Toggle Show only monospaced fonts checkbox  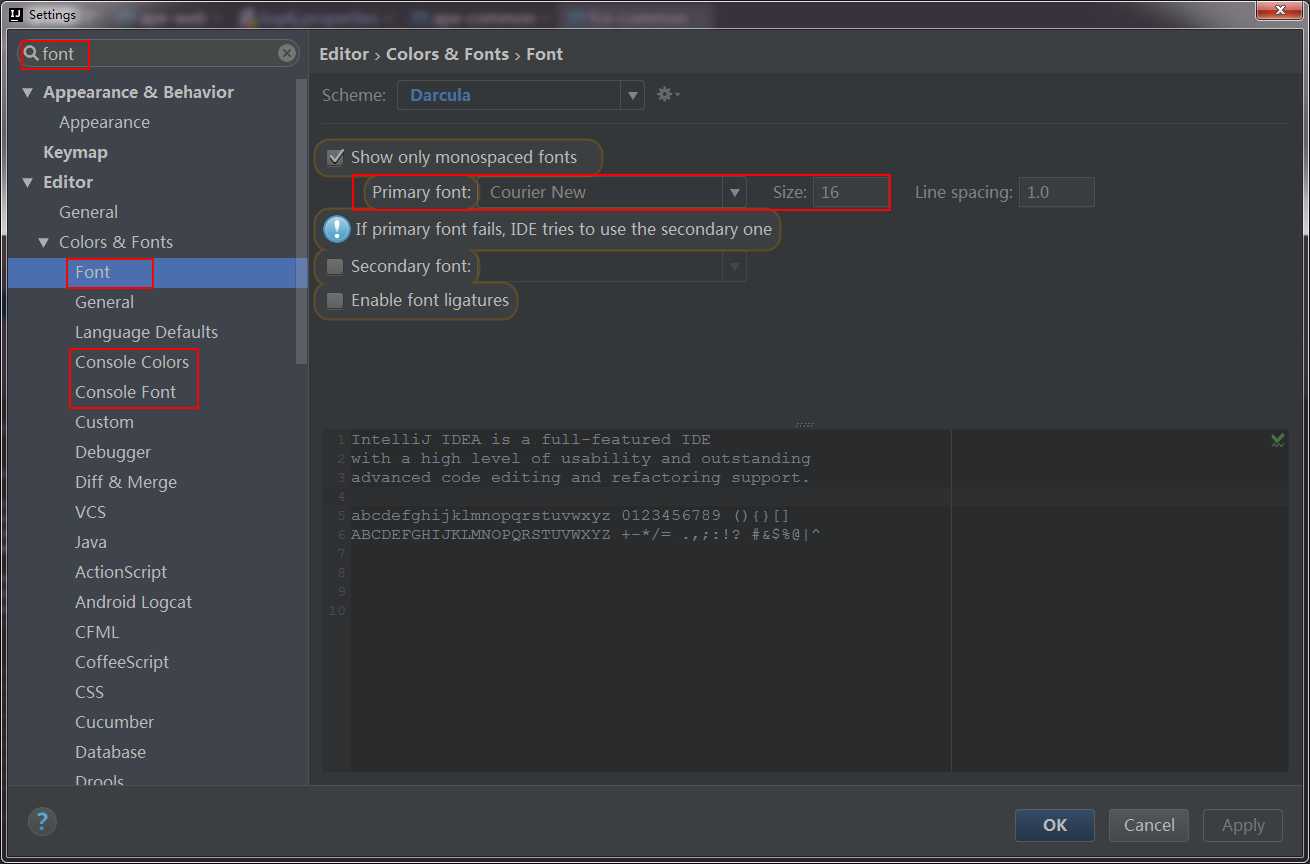point(335,157)
